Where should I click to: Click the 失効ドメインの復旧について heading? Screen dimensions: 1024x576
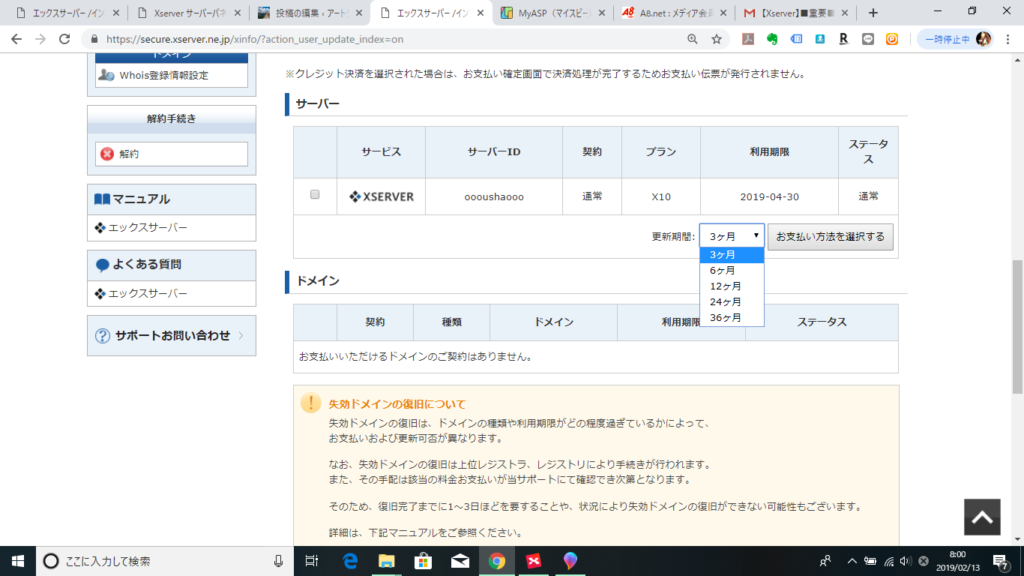click(x=397, y=404)
